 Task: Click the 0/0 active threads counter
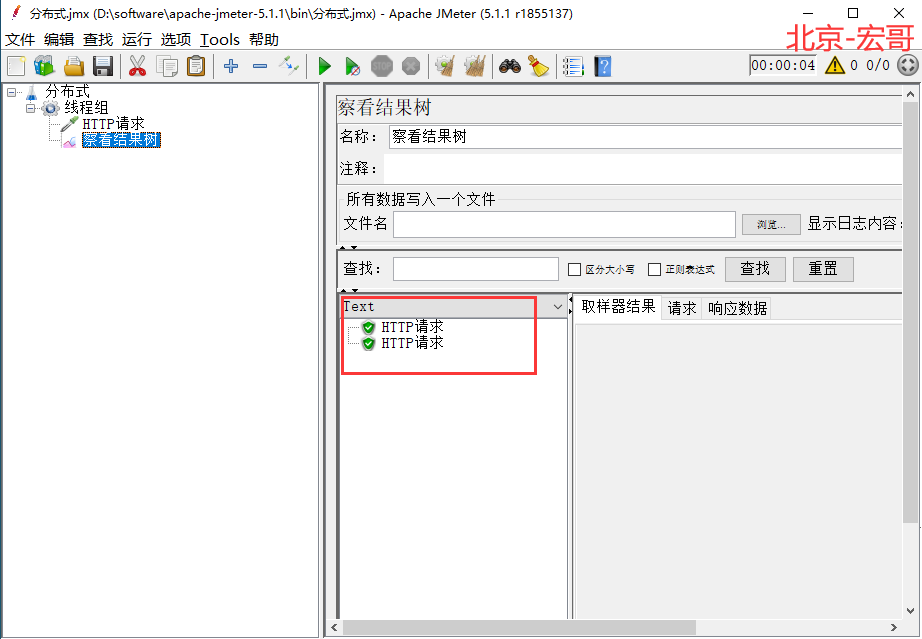pyautogui.click(x=878, y=65)
